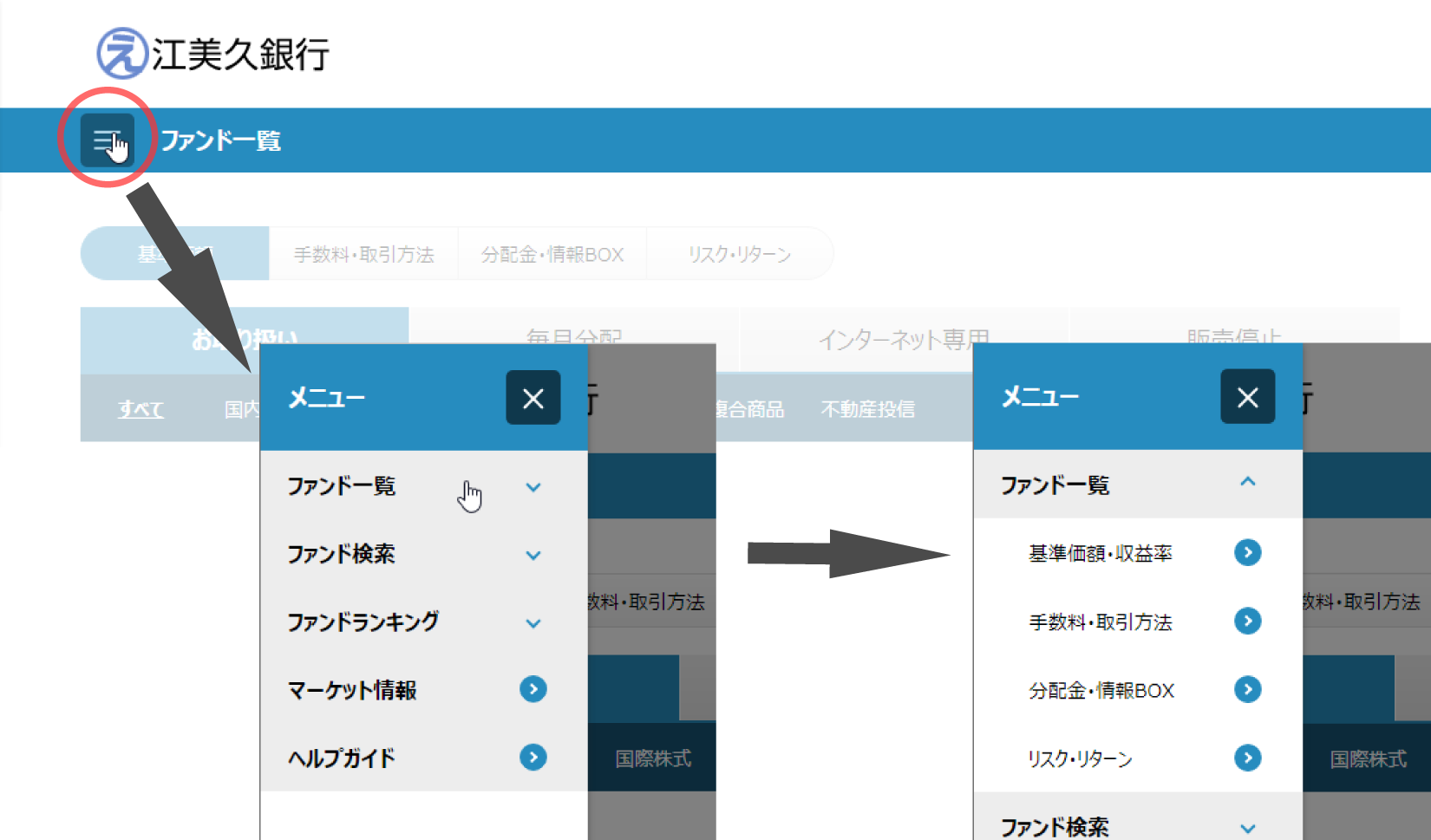Close the right メニュー panel with X

click(1247, 397)
